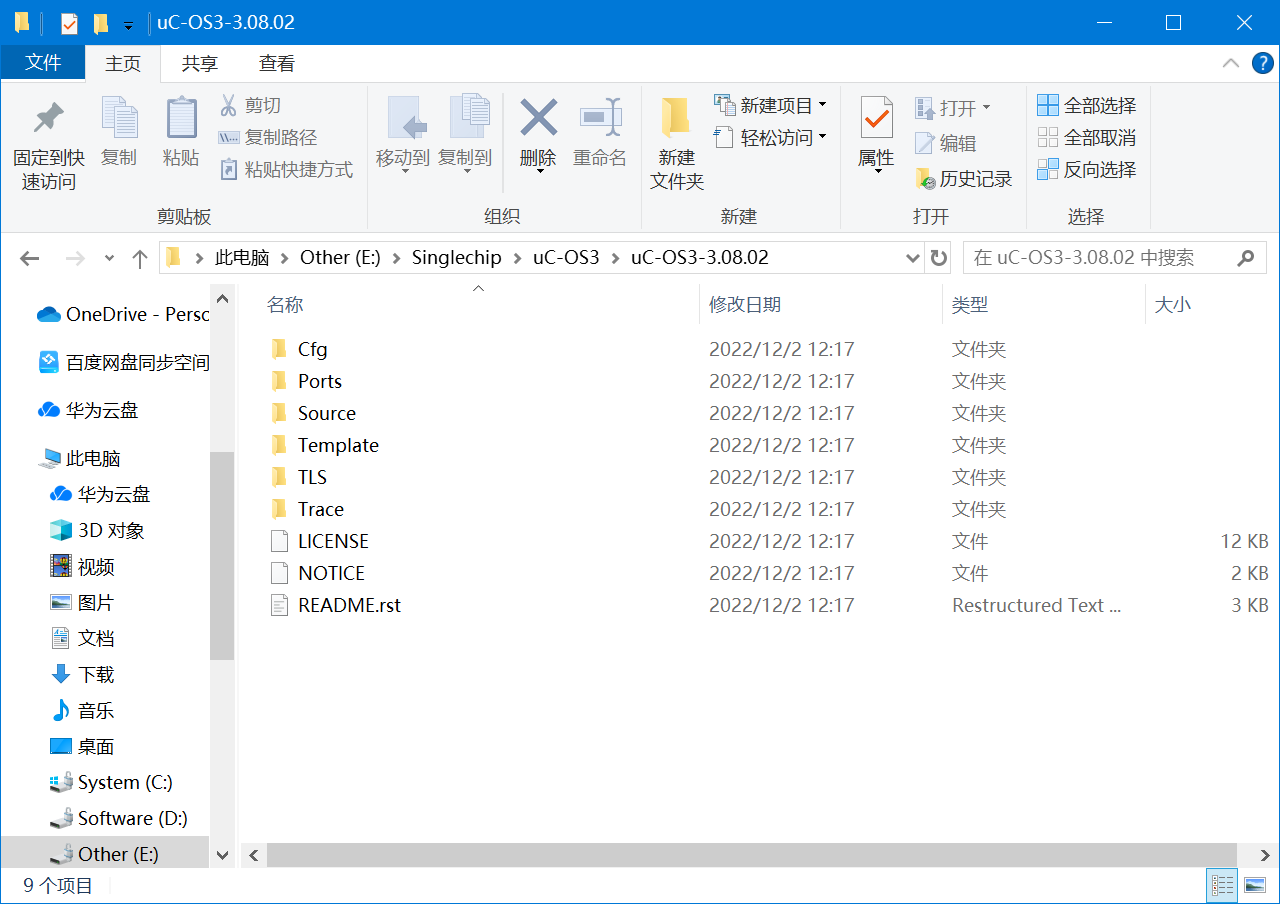1280x904 pixels.
Task: Click the uC-OS3 breadcrumb in the address bar
Action: pos(566,258)
